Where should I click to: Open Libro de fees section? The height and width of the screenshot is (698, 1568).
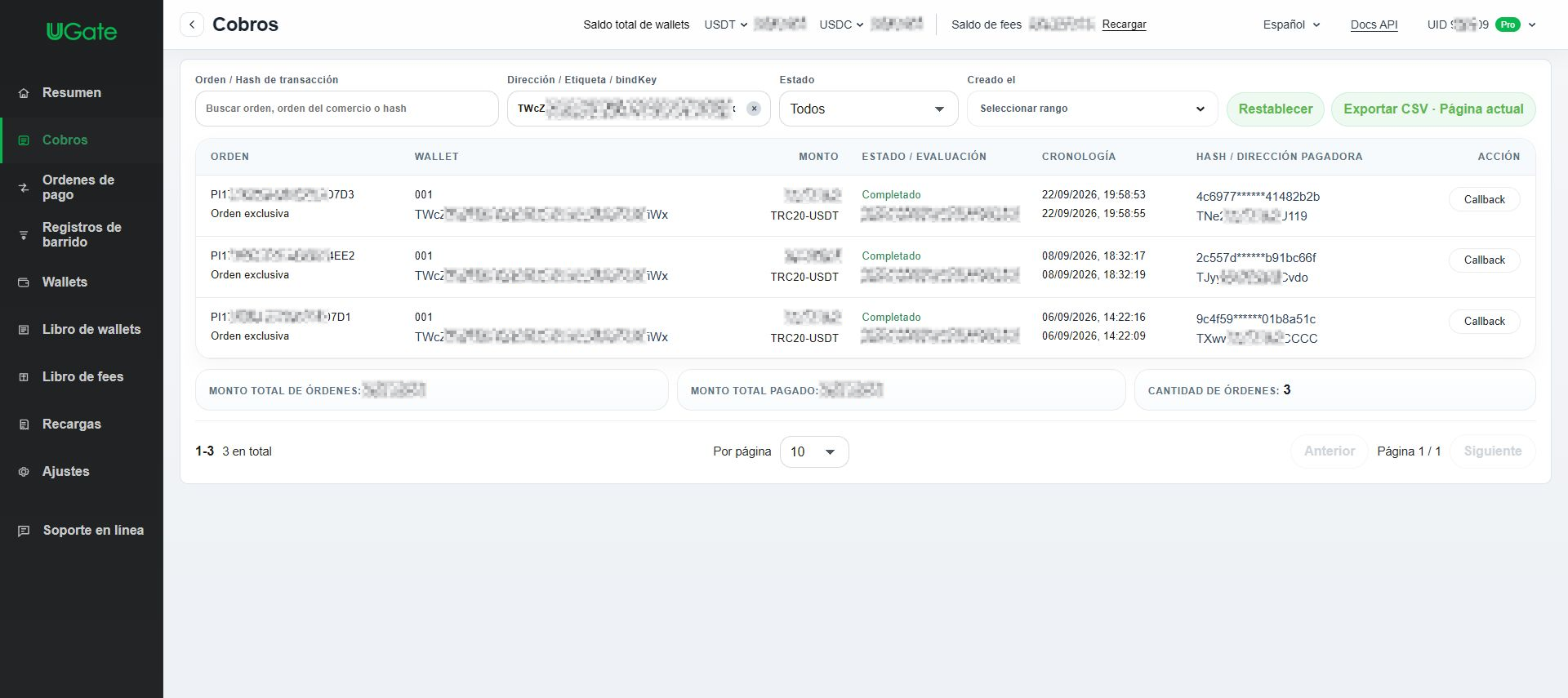[82, 377]
